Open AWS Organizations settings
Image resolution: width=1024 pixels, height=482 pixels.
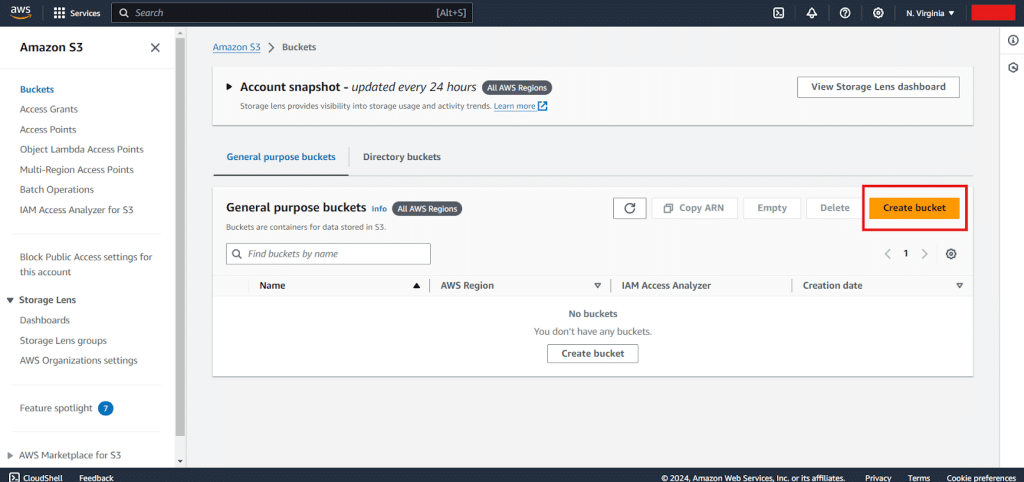(x=78, y=361)
